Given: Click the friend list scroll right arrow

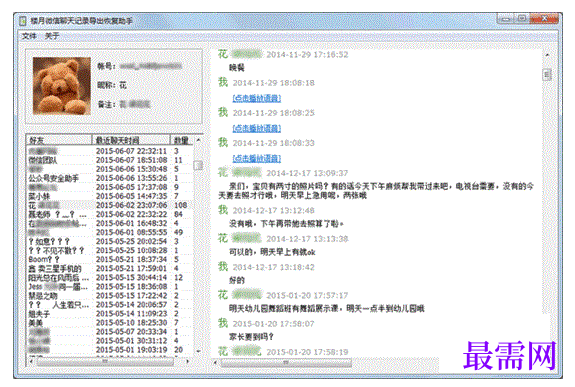Looking at the screenshot, I should click(x=188, y=362).
